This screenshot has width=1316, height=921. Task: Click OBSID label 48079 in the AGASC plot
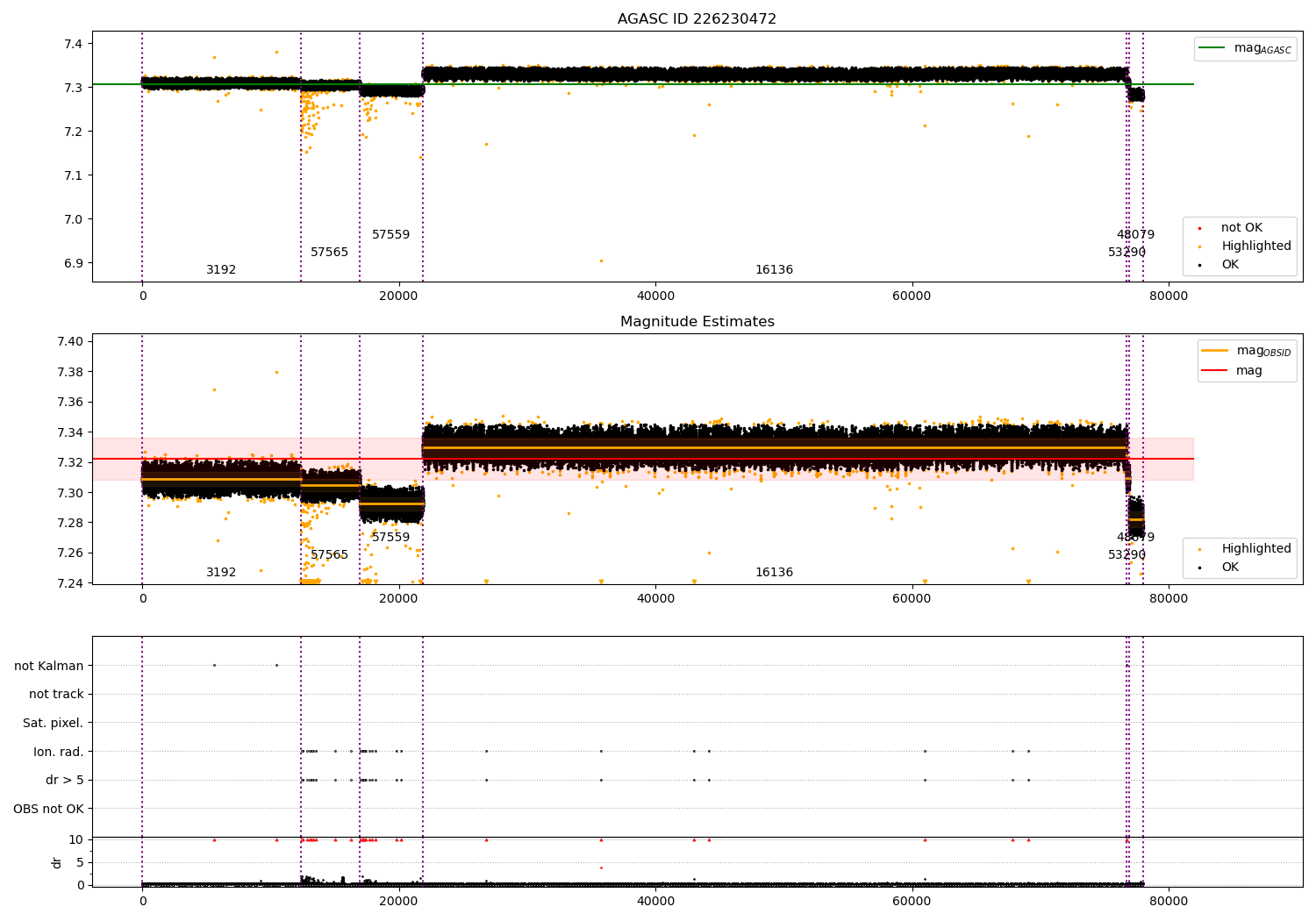point(1136,235)
